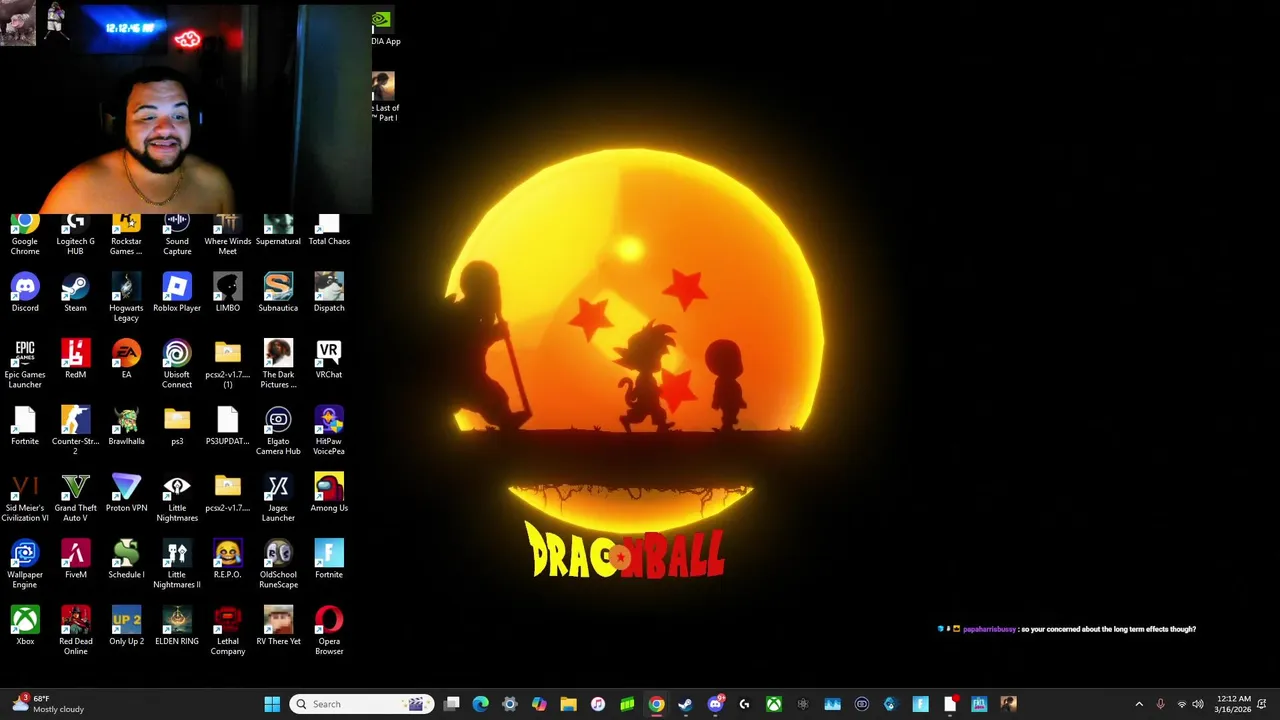The image size is (1280, 720).
Task: Launch Steam from the desktop
Action: [75, 293]
